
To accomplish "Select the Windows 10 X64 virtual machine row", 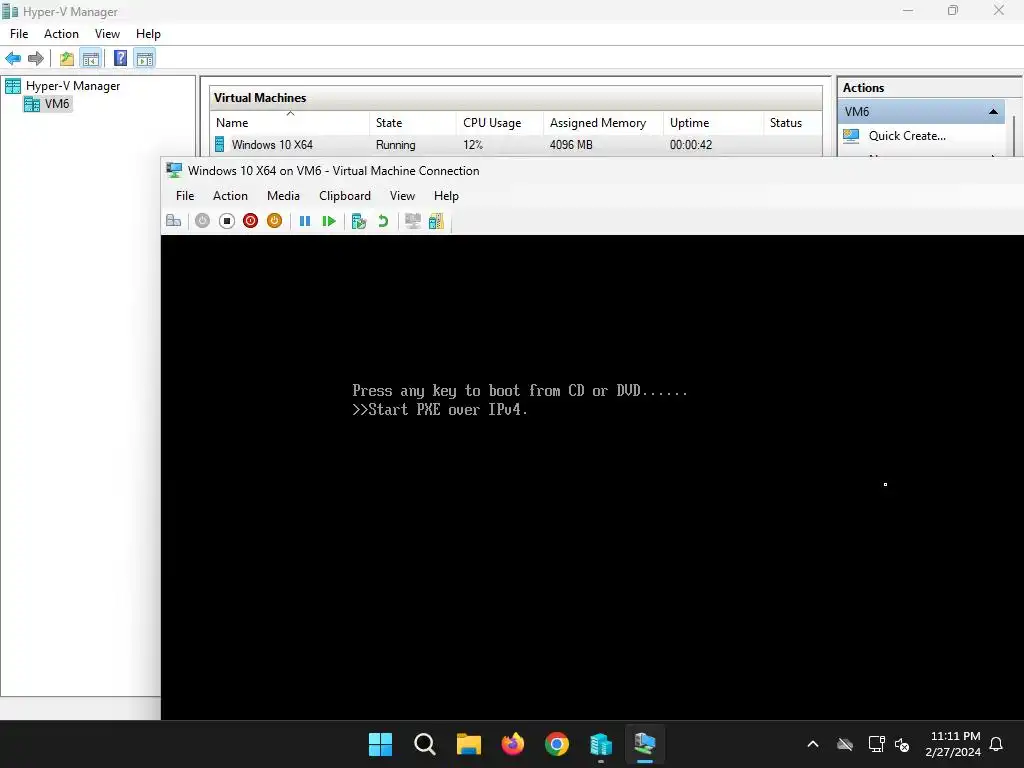I will click(516, 145).
